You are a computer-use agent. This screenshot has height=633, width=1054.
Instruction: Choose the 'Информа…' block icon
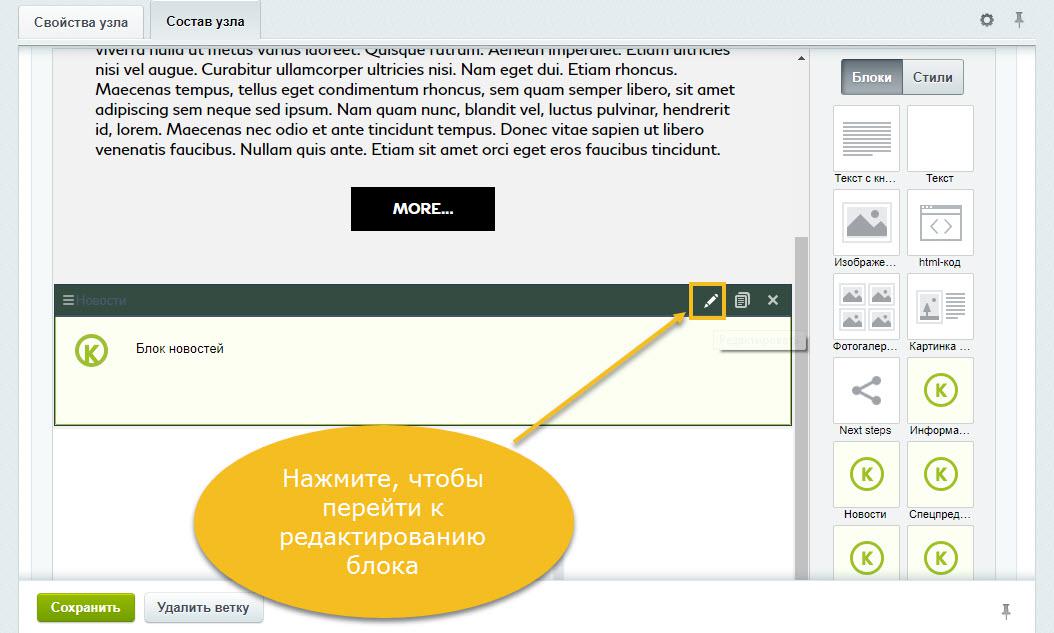tap(940, 390)
